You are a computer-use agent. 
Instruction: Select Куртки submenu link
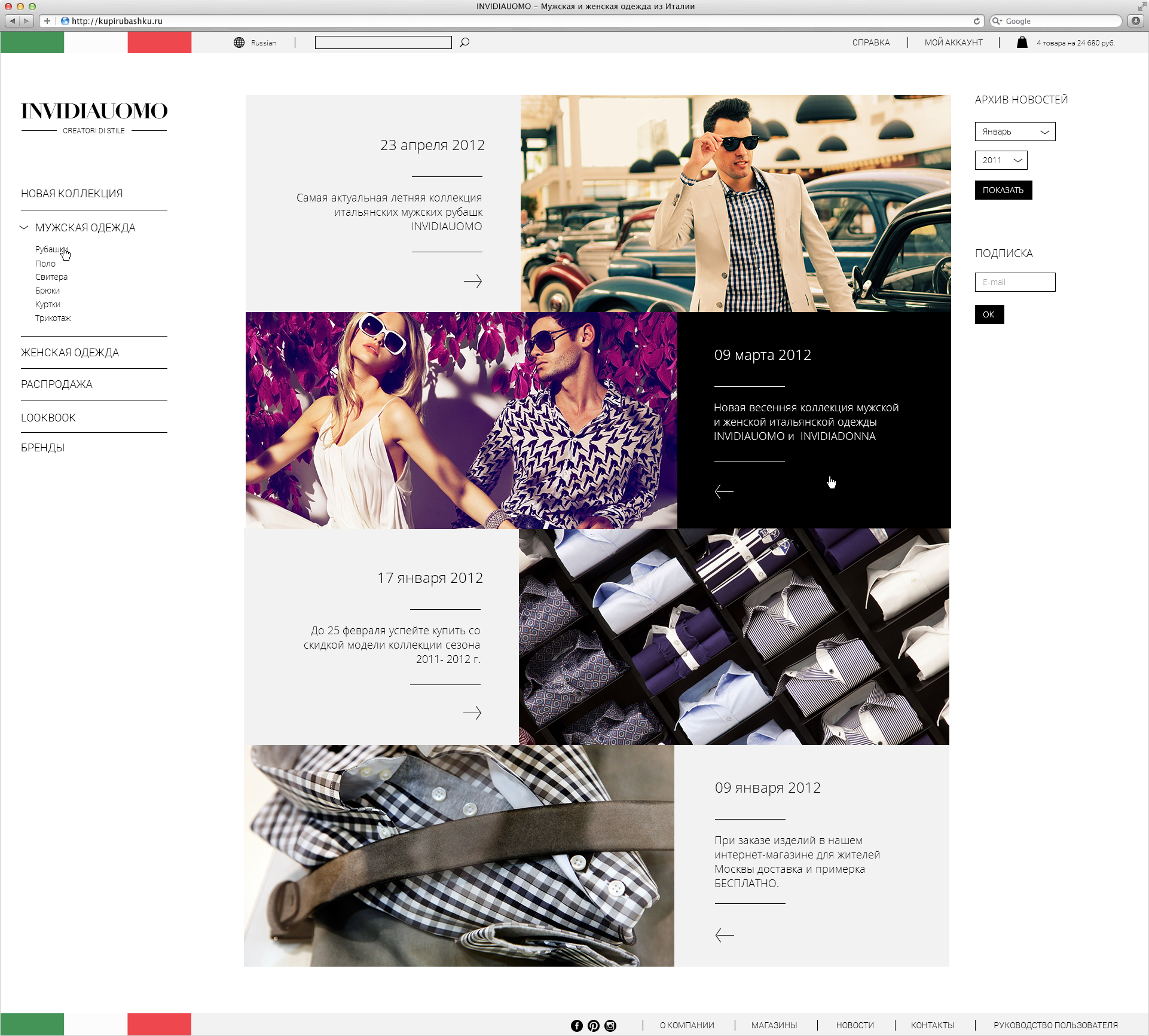pyautogui.click(x=48, y=304)
